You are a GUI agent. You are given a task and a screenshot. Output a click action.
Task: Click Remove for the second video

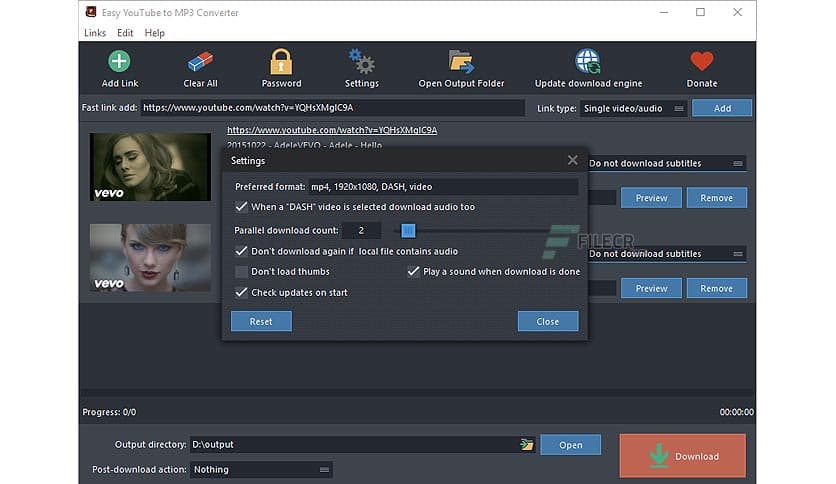[x=716, y=288]
